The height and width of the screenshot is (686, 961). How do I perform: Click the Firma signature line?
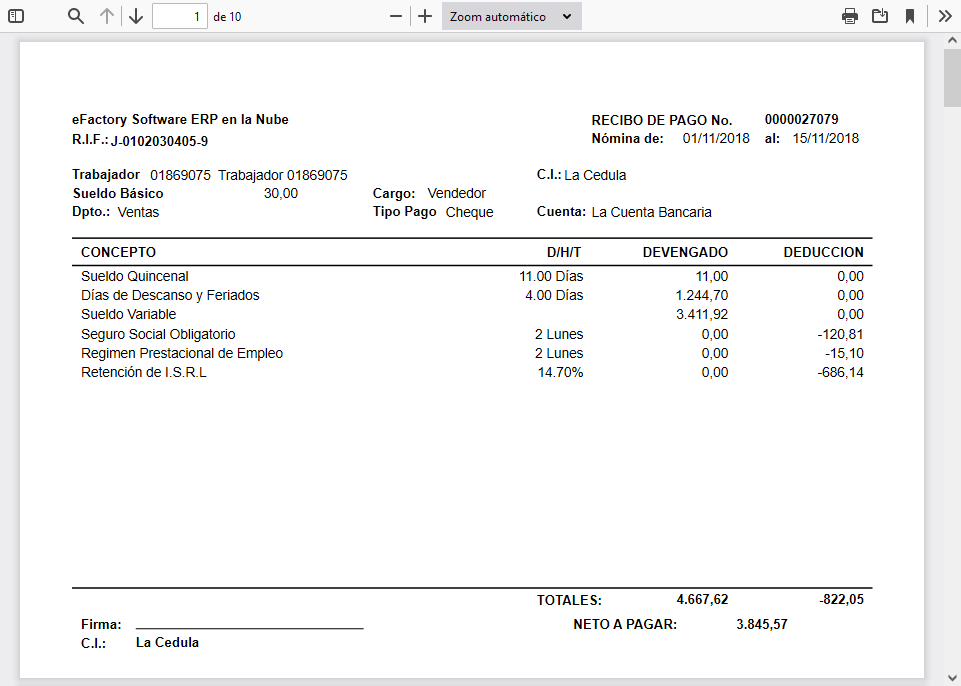click(x=250, y=625)
